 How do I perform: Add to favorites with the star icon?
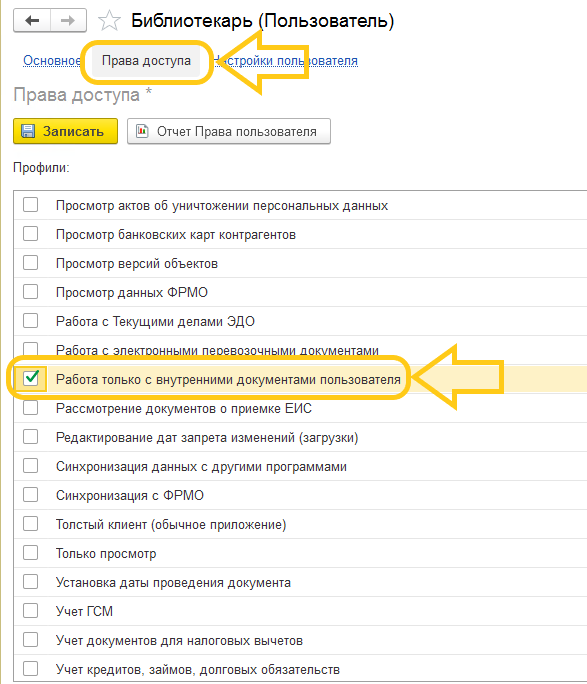109,21
